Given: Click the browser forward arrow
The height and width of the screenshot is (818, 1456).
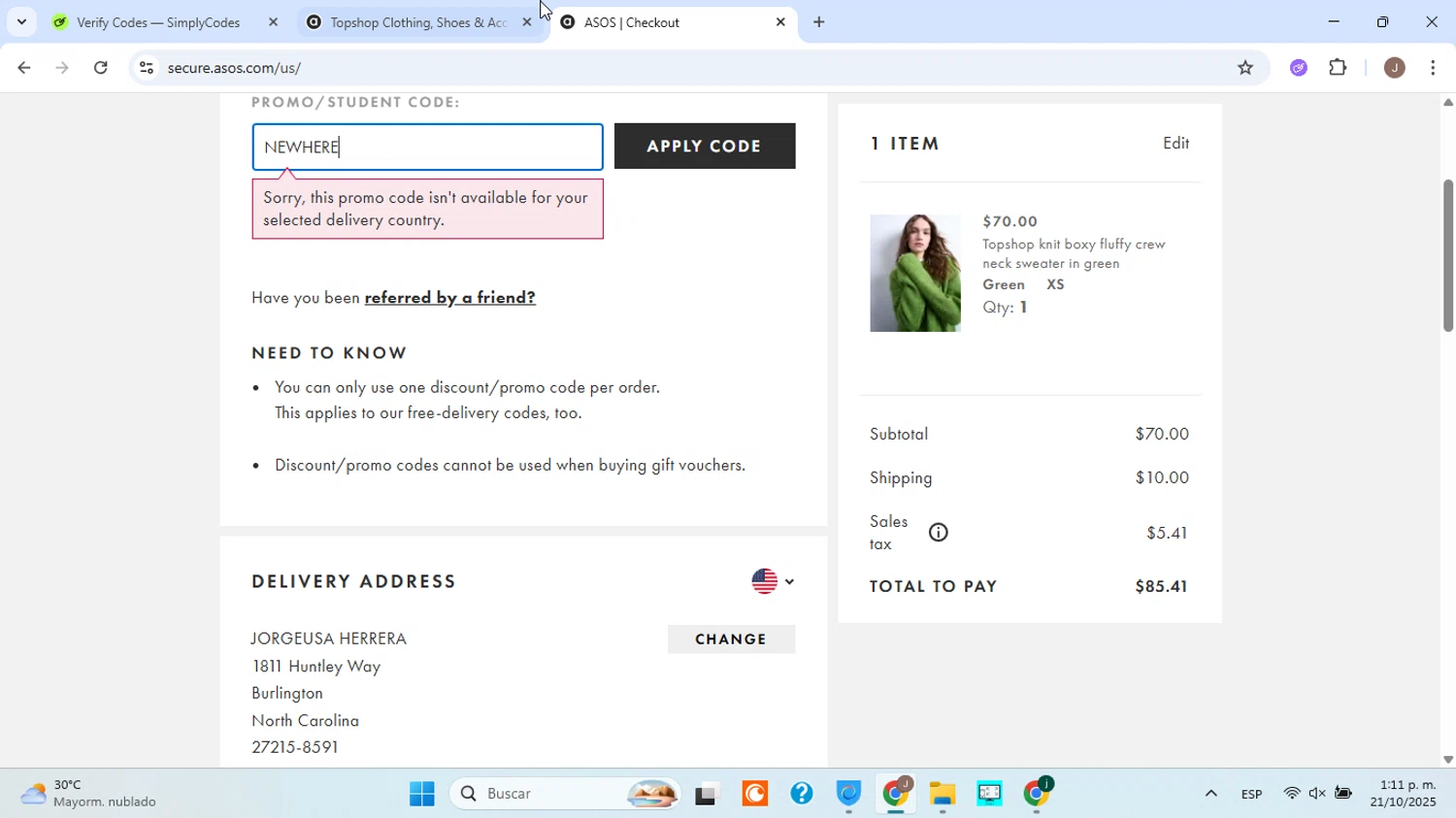Looking at the screenshot, I should pyautogui.click(x=62, y=68).
